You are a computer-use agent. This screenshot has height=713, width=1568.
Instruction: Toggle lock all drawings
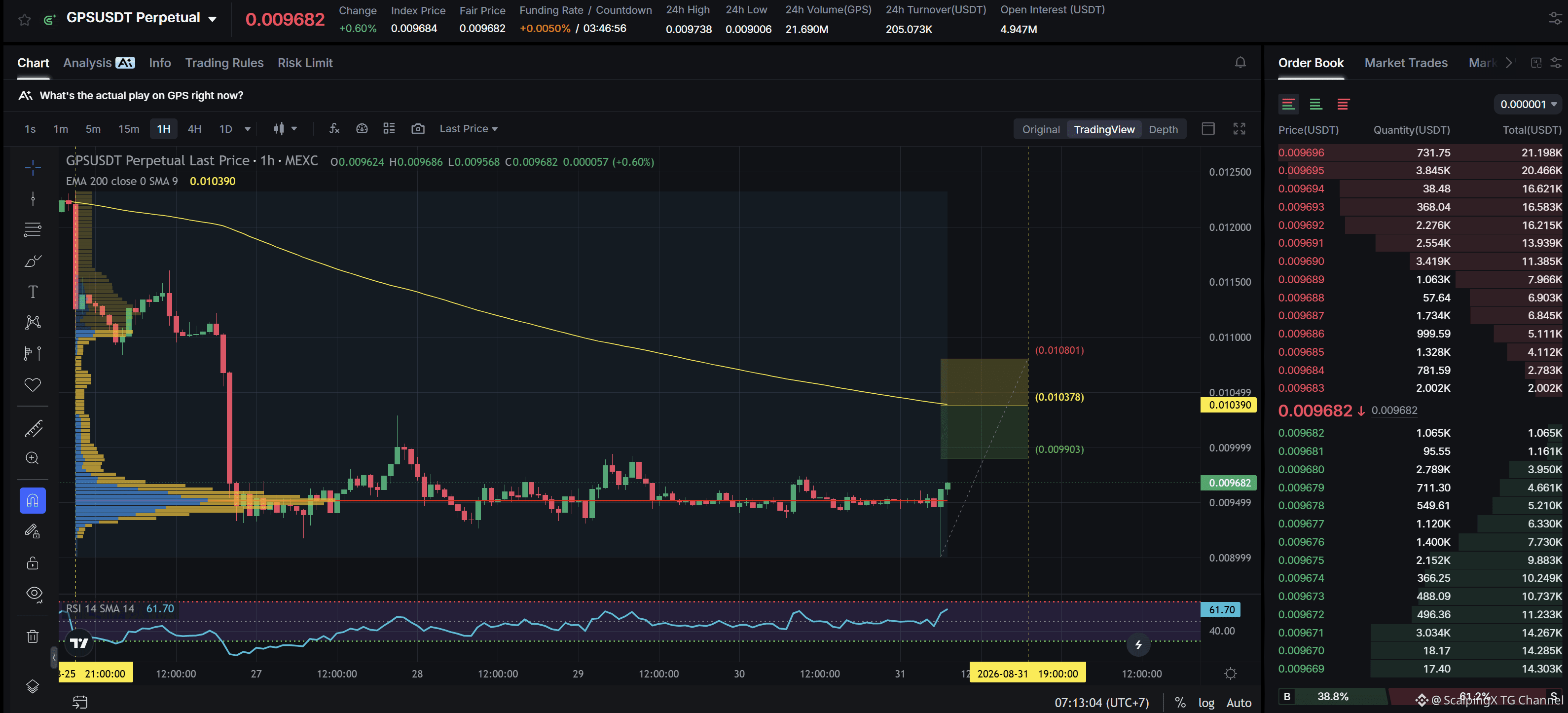coord(33,563)
